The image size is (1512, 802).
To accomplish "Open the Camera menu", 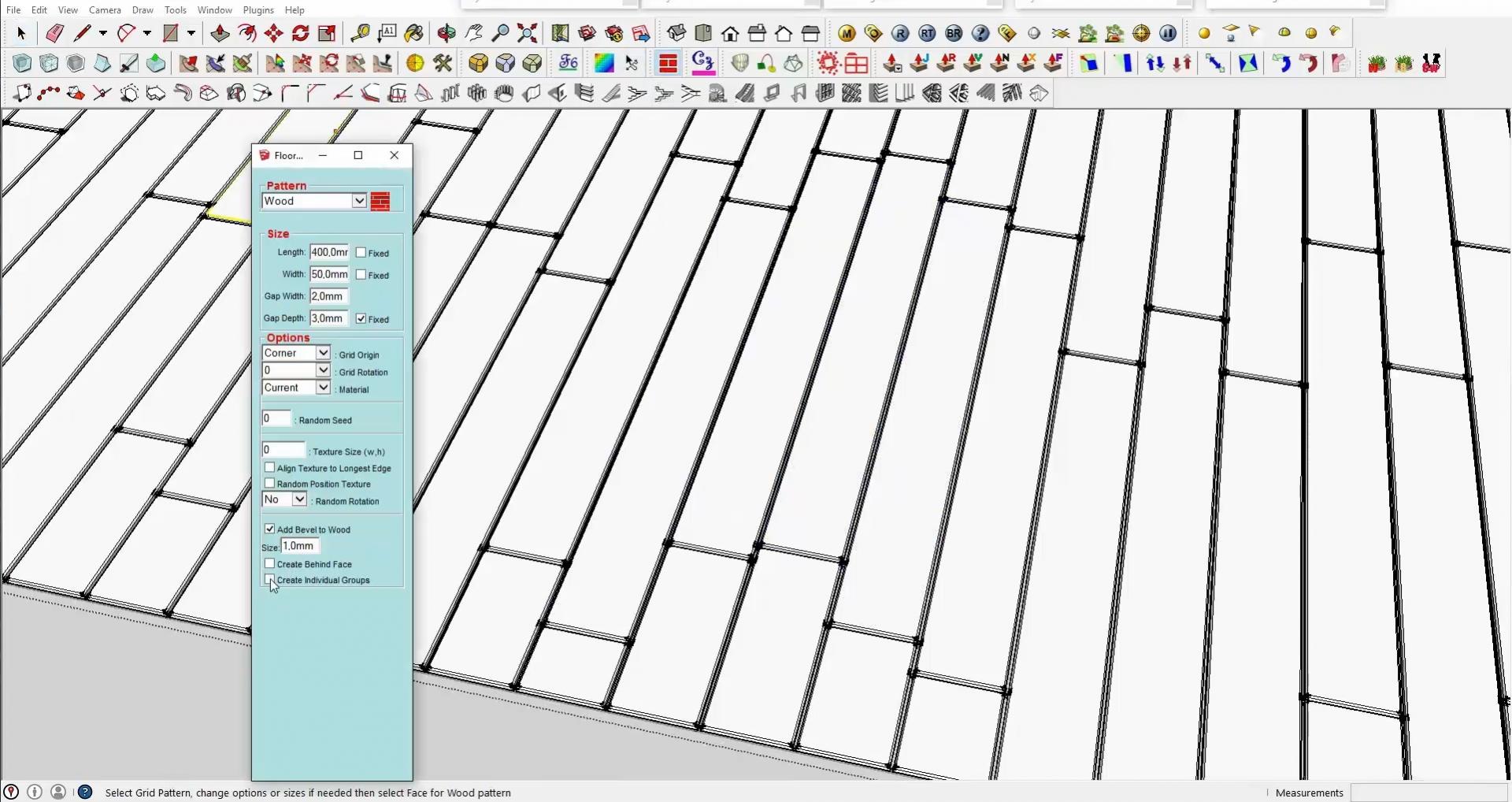I will click(x=105, y=9).
